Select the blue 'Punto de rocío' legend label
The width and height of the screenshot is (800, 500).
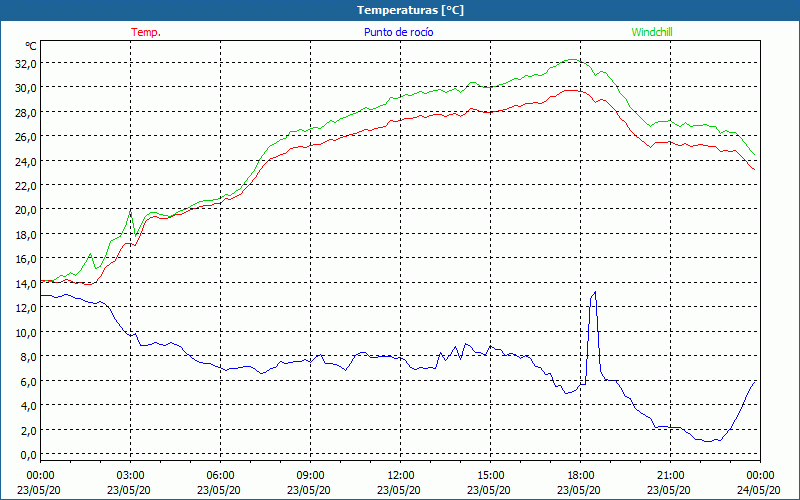(398, 32)
